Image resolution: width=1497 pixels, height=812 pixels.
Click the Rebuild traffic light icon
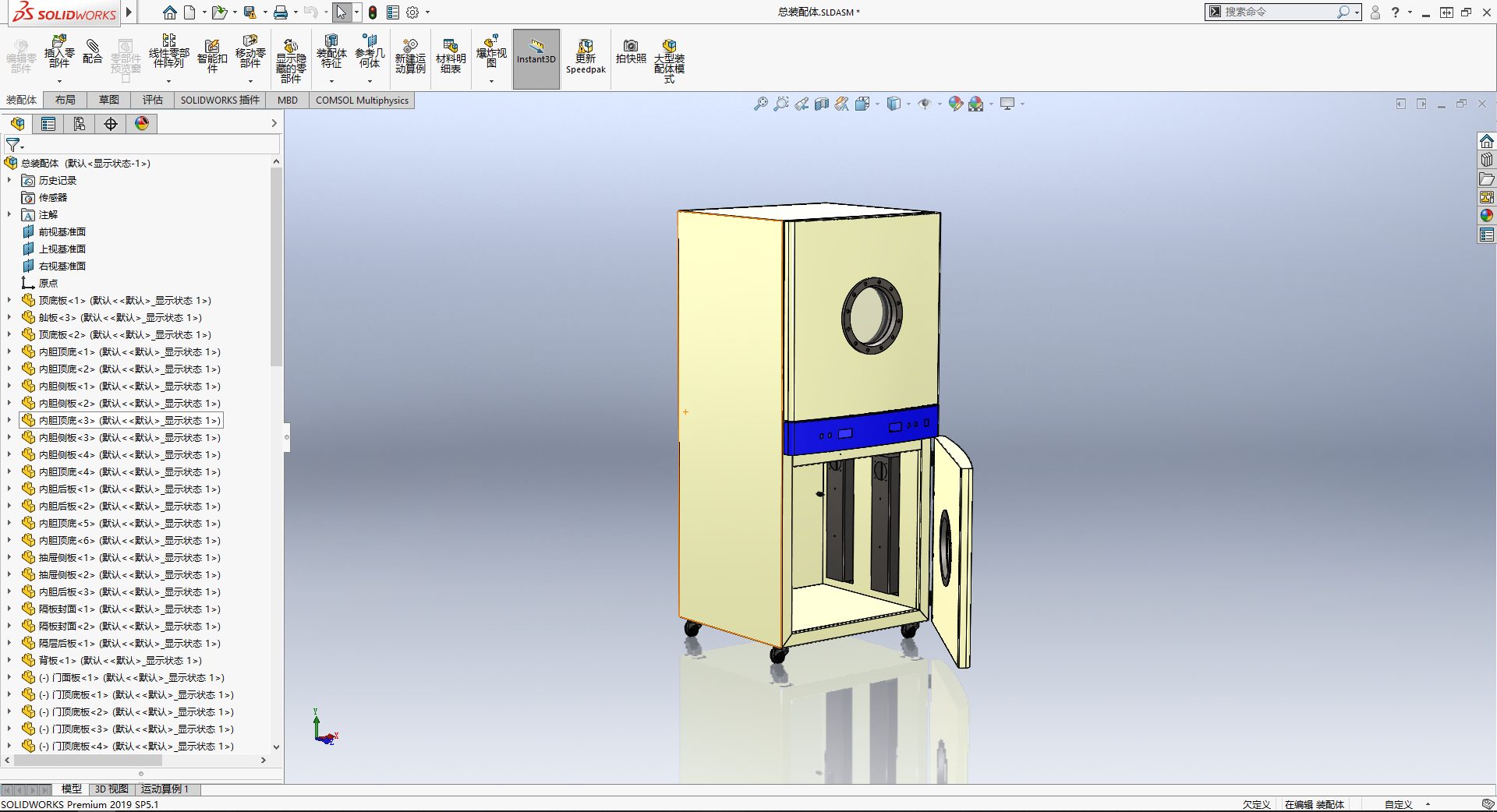(373, 12)
